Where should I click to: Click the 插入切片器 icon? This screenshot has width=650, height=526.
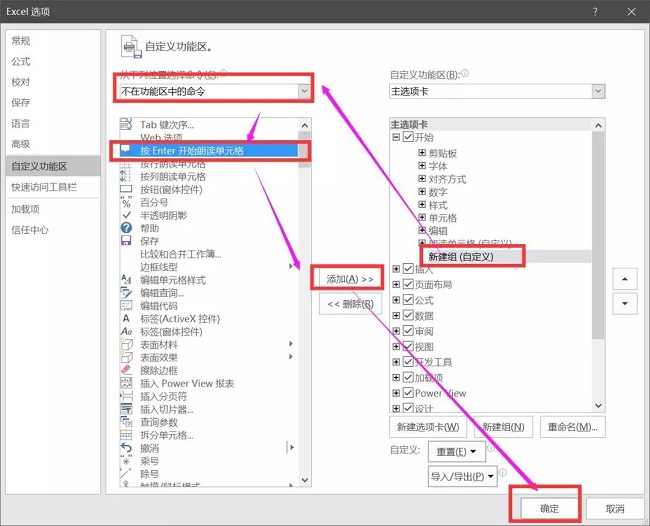pos(126,409)
